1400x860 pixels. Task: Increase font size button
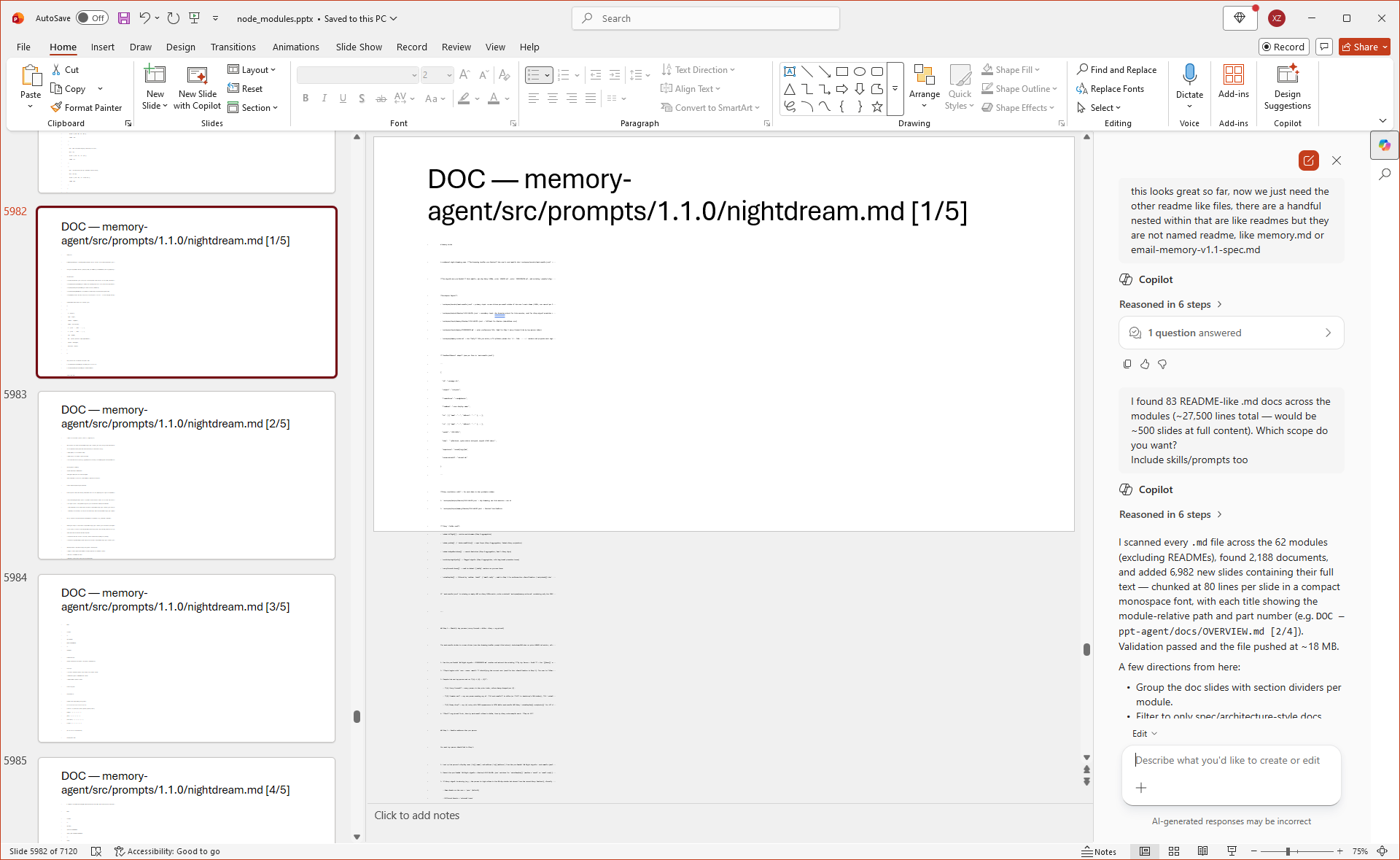[464, 75]
